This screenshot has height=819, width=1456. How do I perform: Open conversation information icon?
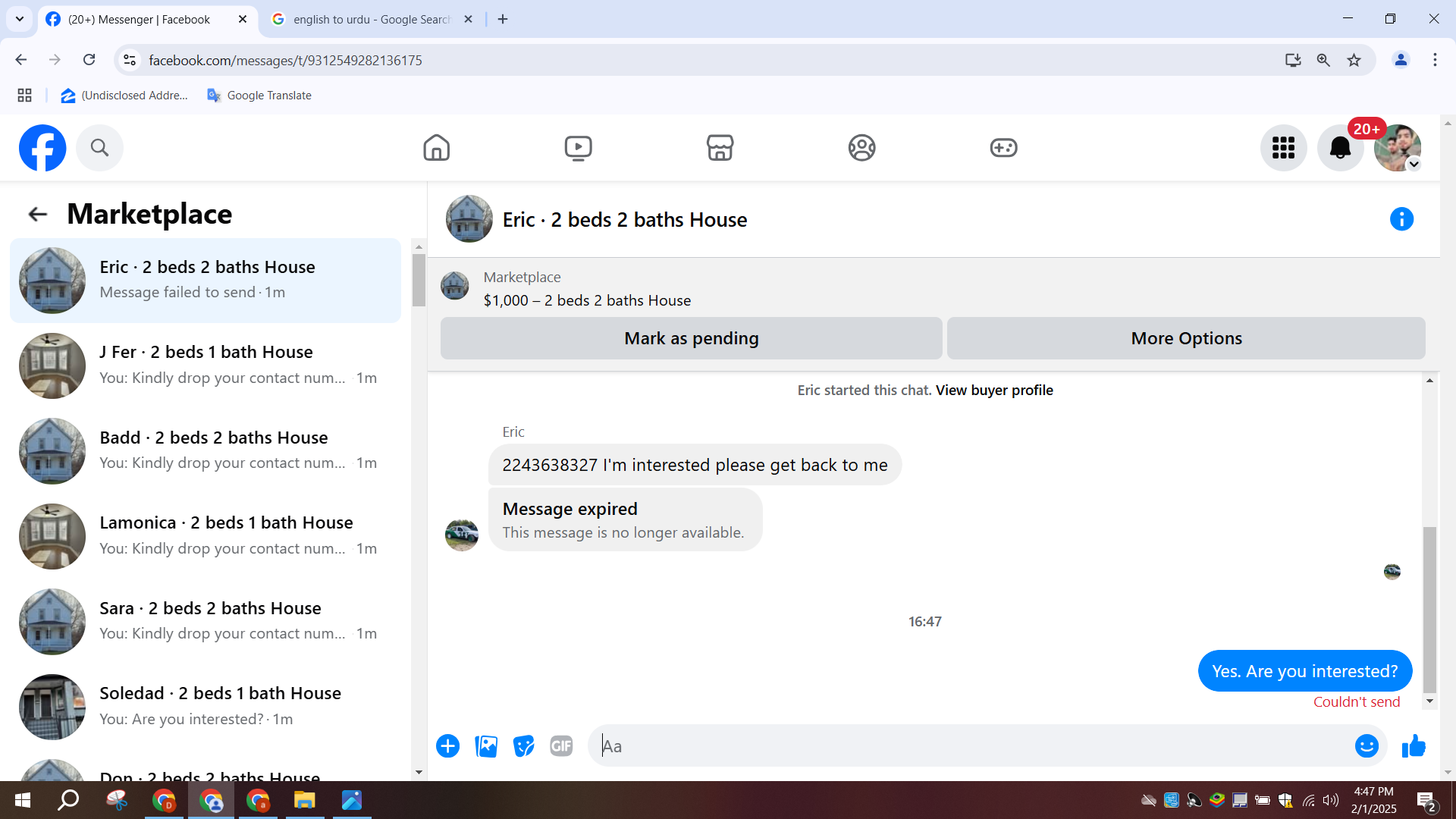point(1401,219)
